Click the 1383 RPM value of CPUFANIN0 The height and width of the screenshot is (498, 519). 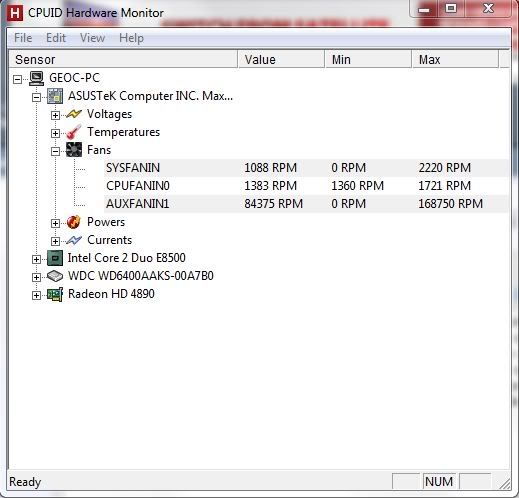[270, 186]
